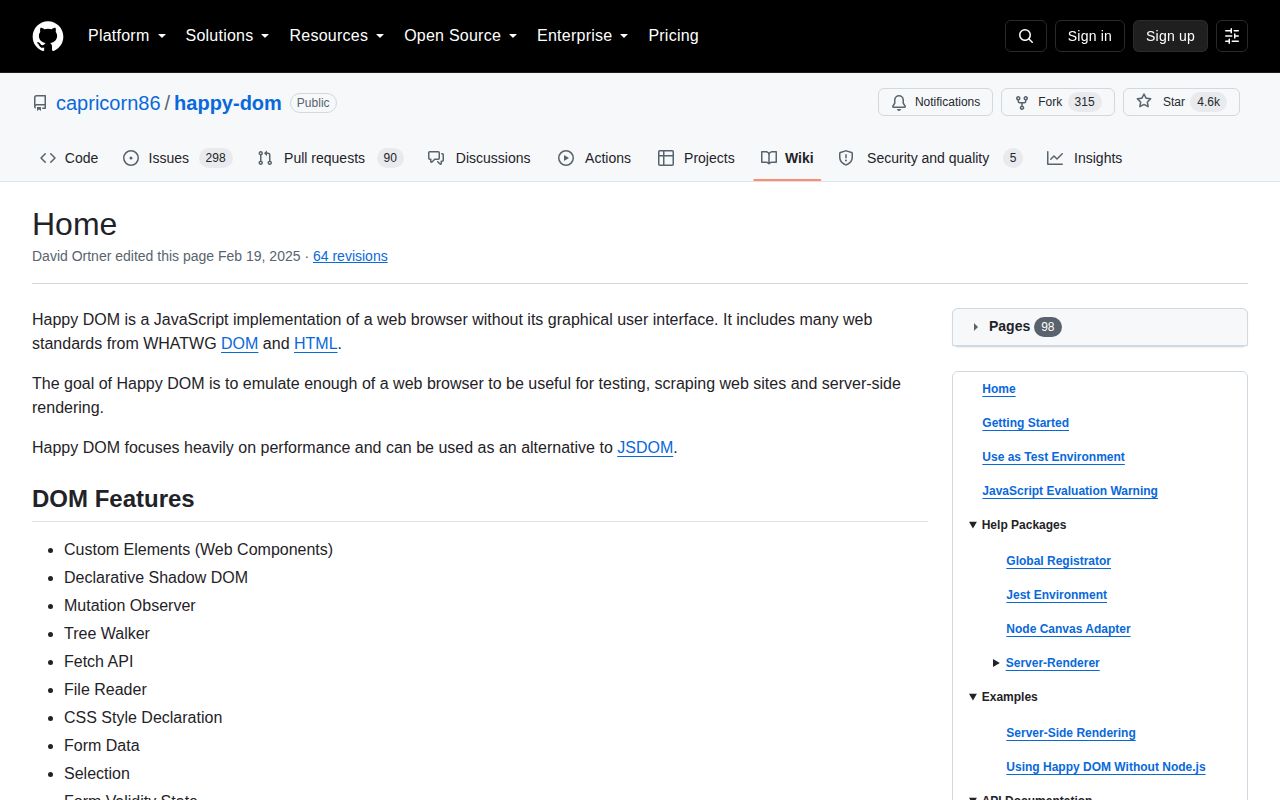Click the Star icon
1280x800 pixels.
tap(1144, 102)
